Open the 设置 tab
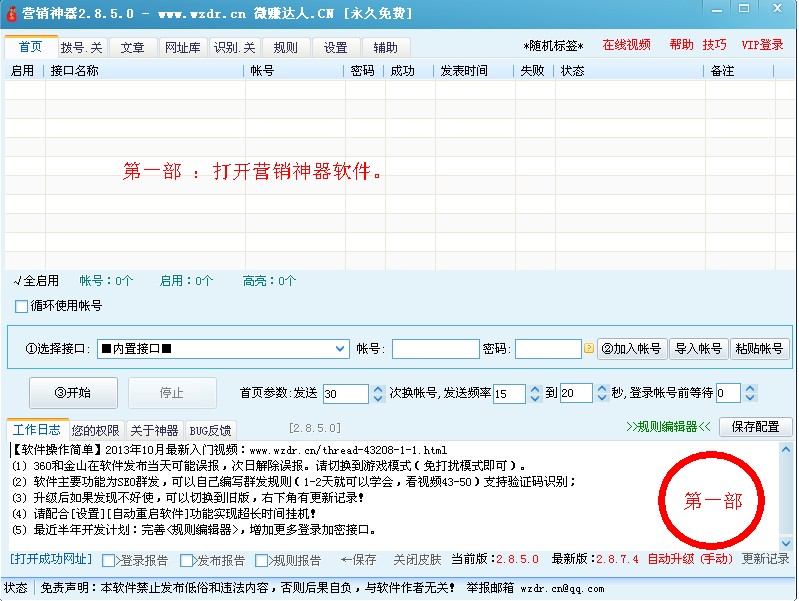 click(x=336, y=47)
